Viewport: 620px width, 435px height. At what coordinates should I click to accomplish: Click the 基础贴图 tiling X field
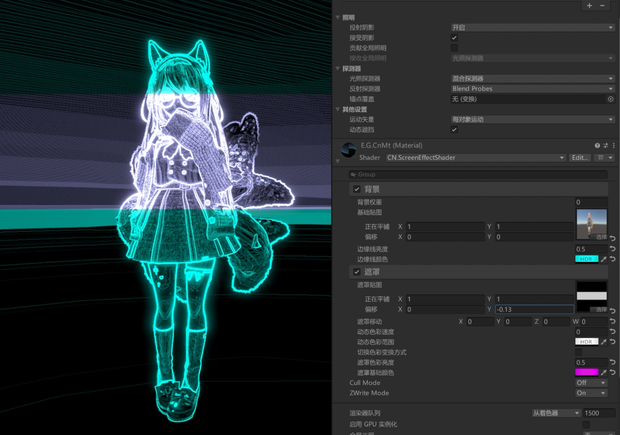(x=445, y=227)
